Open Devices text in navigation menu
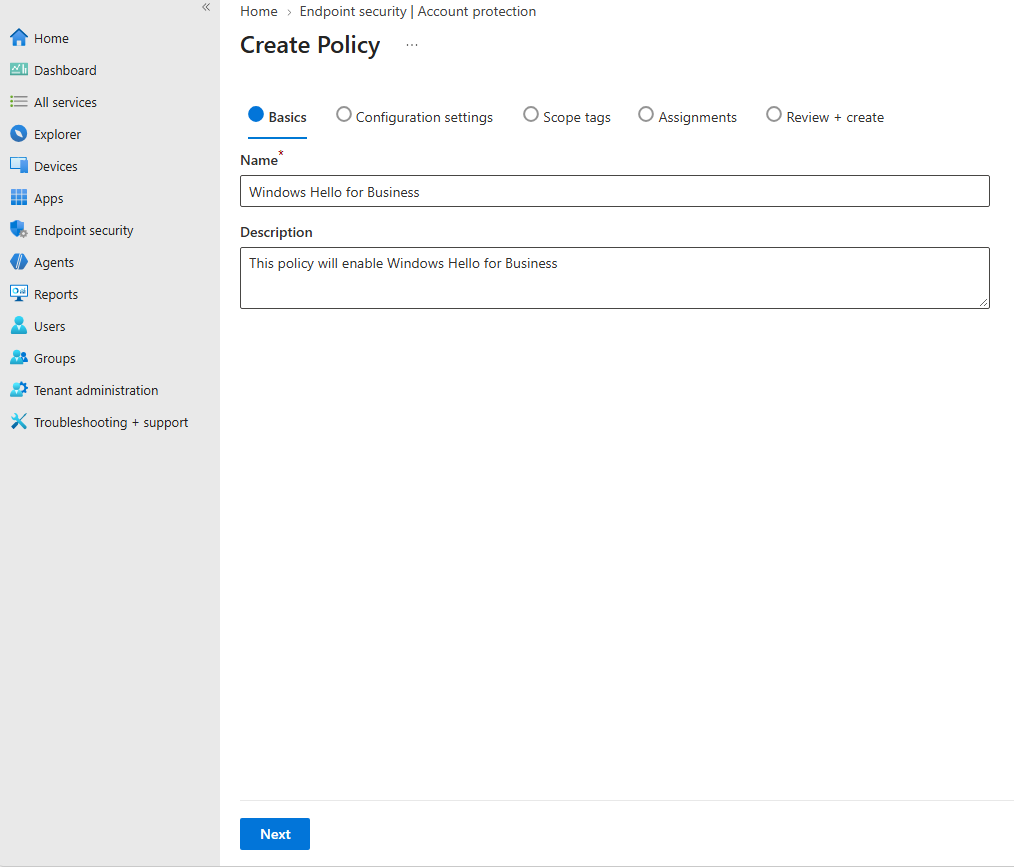The height and width of the screenshot is (867, 1014). (x=56, y=166)
